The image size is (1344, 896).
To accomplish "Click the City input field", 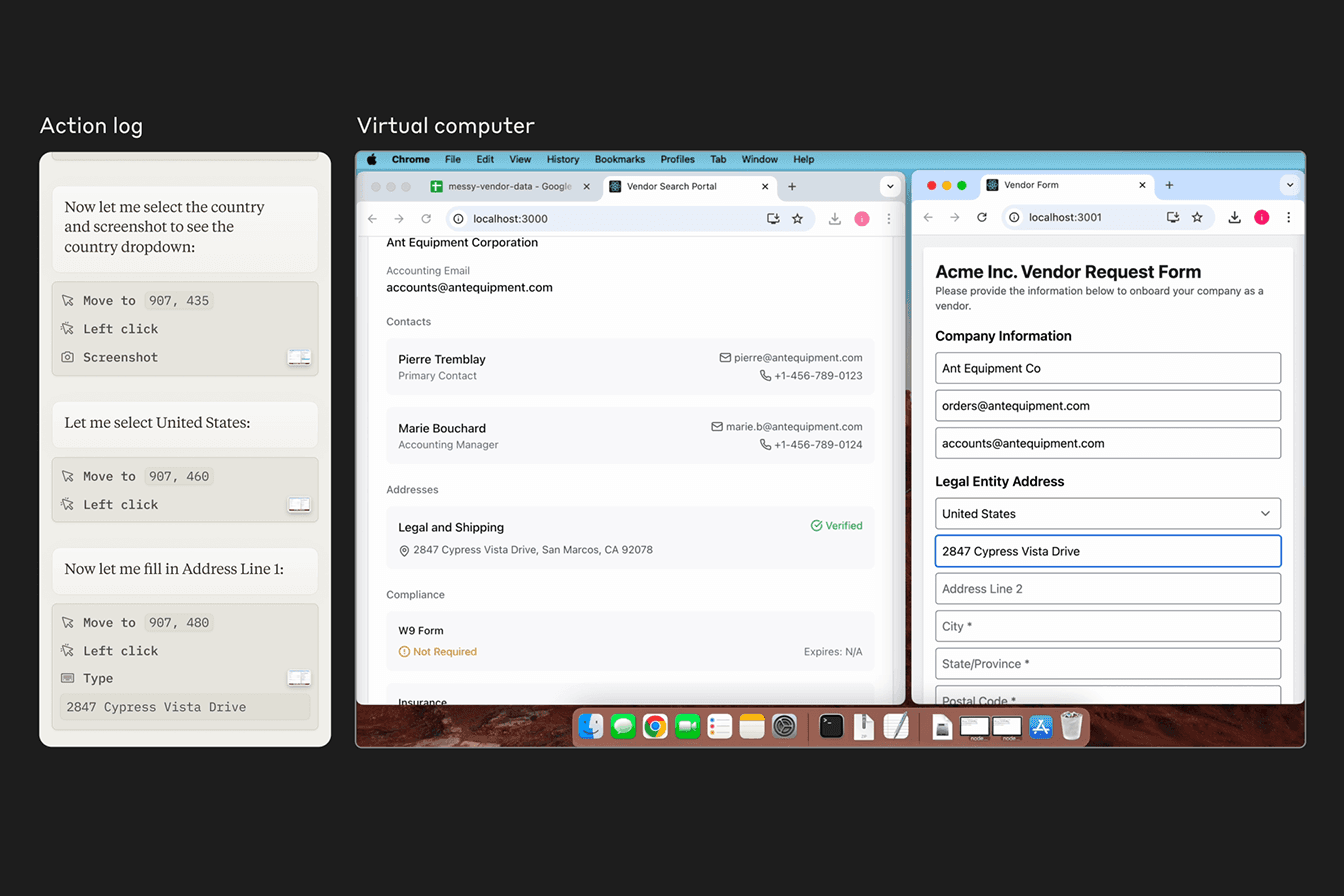I will tap(1107, 627).
